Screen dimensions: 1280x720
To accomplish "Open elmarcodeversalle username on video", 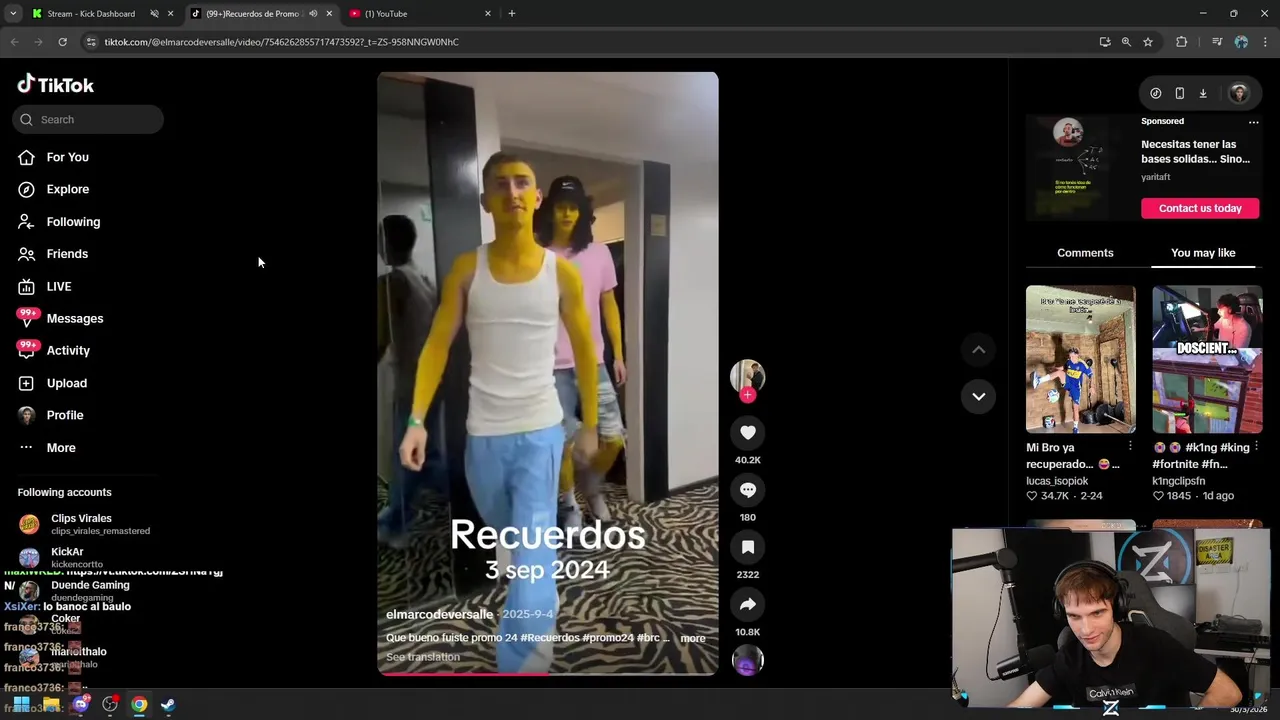I will tap(439, 614).
